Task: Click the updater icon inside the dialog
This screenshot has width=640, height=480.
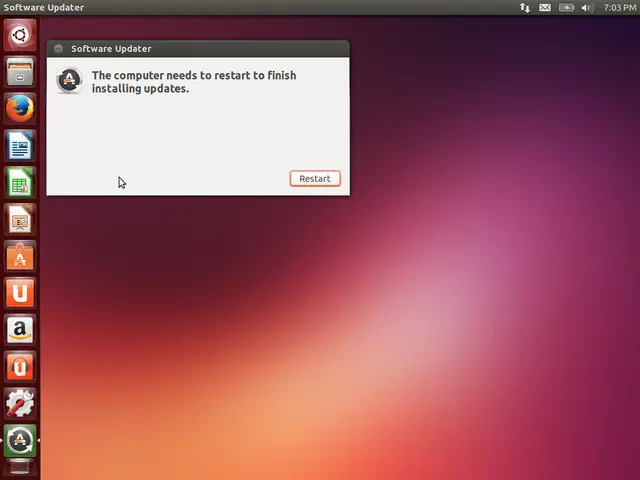Action: coord(69,80)
